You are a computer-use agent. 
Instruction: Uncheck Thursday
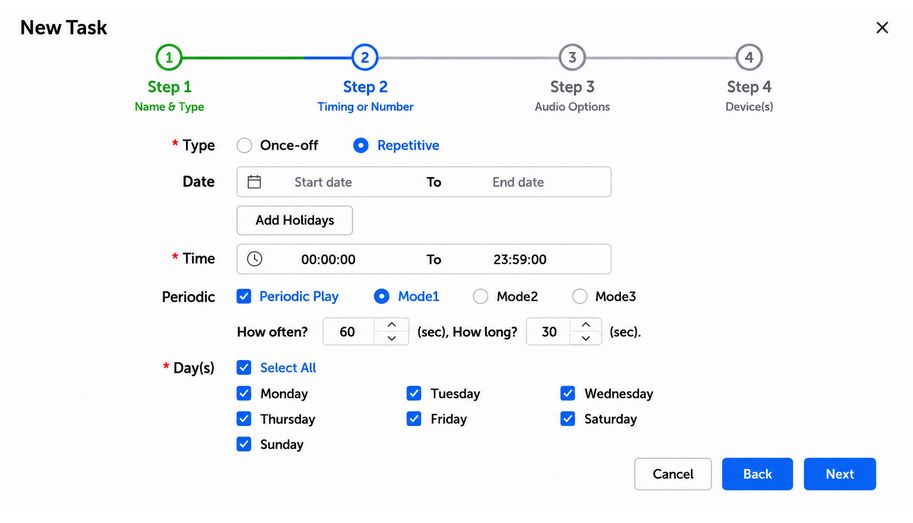tap(244, 419)
